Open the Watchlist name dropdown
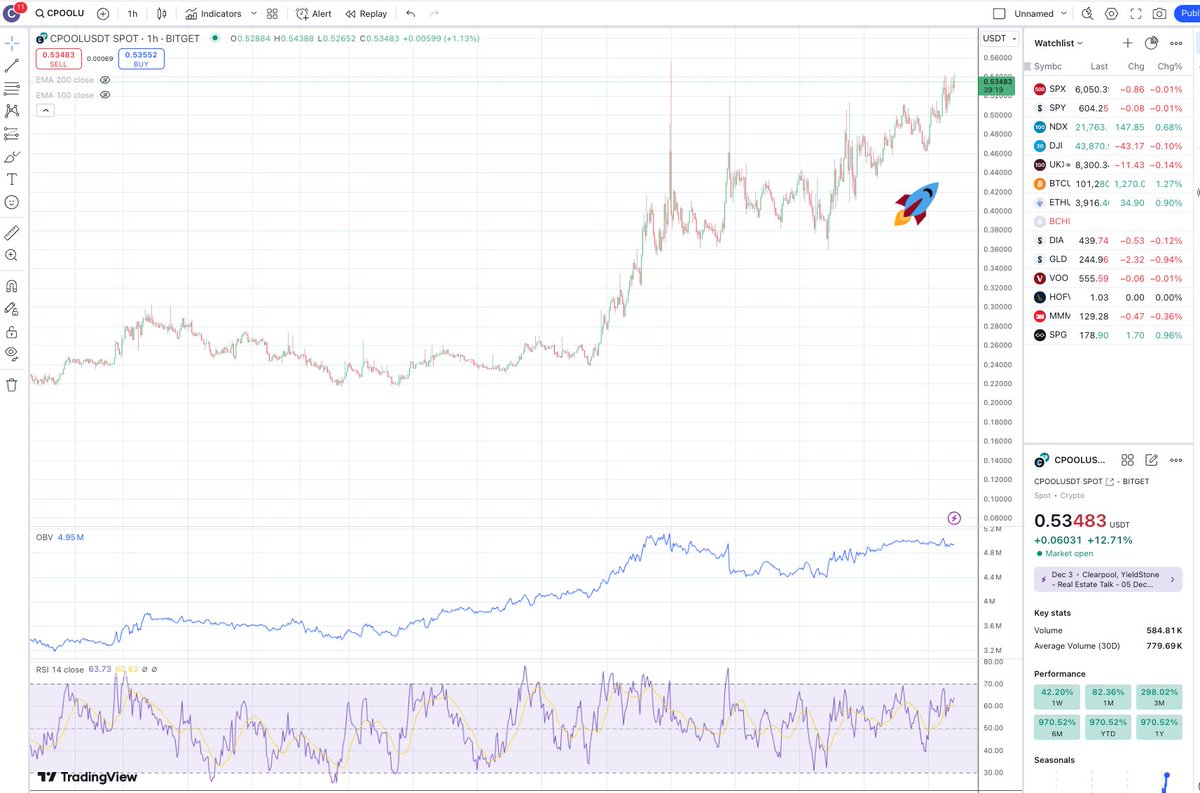Viewport: 1200px width, 793px height. point(1059,43)
